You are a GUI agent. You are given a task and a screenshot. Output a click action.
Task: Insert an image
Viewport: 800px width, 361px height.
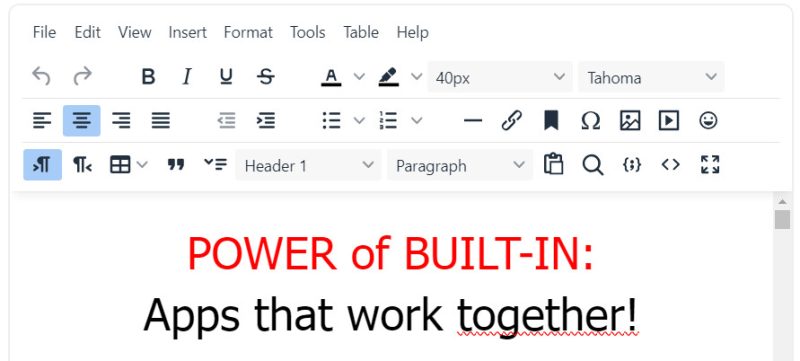(x=630, y=120)
